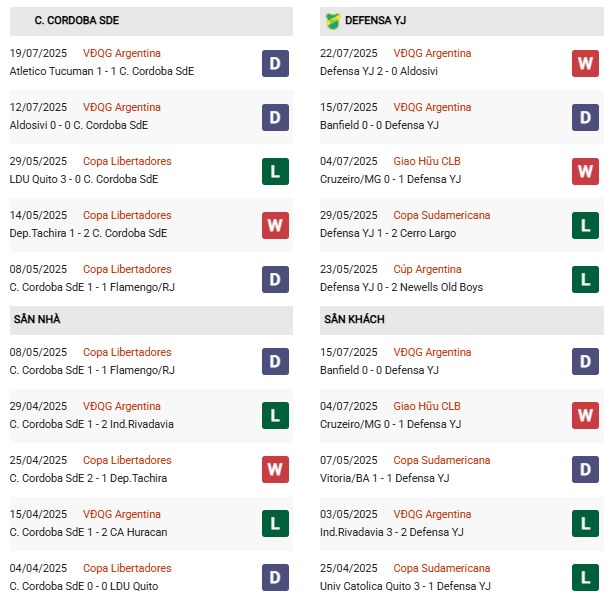The image size is (606, 598).
Task: Click the D badge for Atletico Tucuman match
Action: [x=276, y=63]
